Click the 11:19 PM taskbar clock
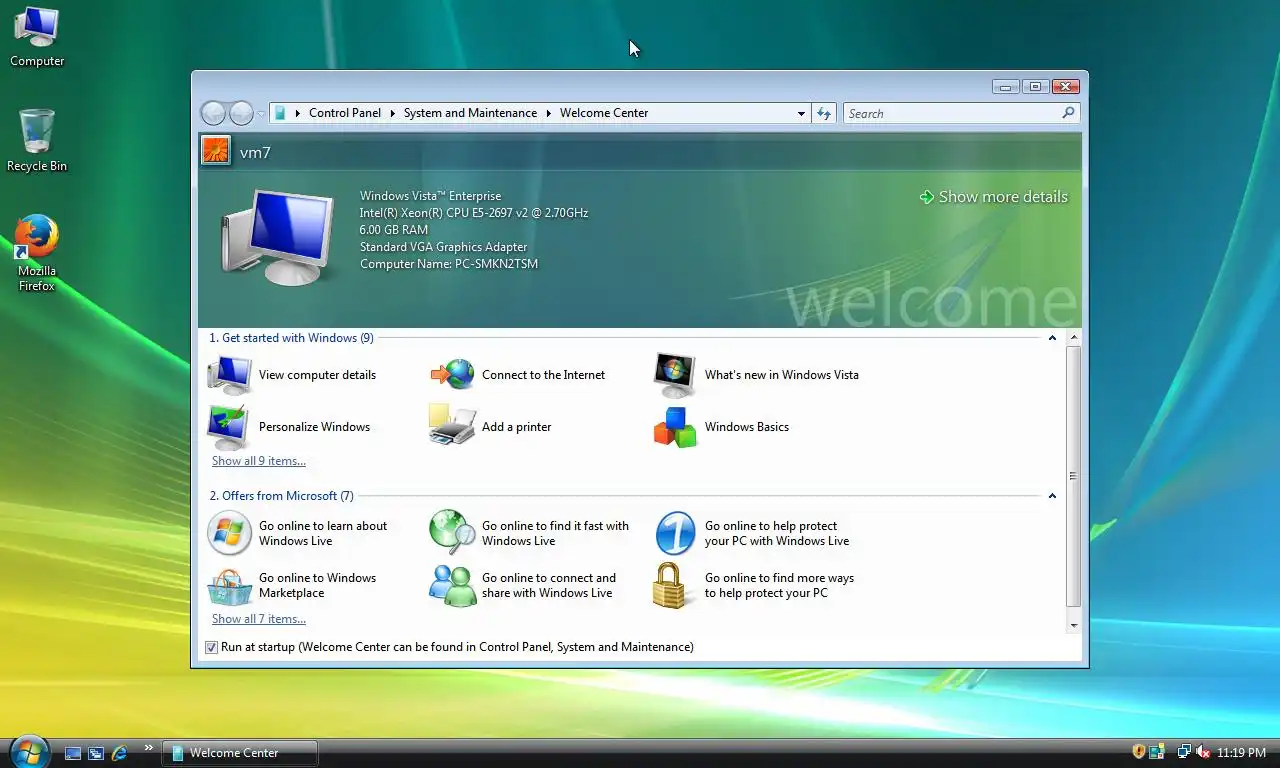 click(1241, 752)
